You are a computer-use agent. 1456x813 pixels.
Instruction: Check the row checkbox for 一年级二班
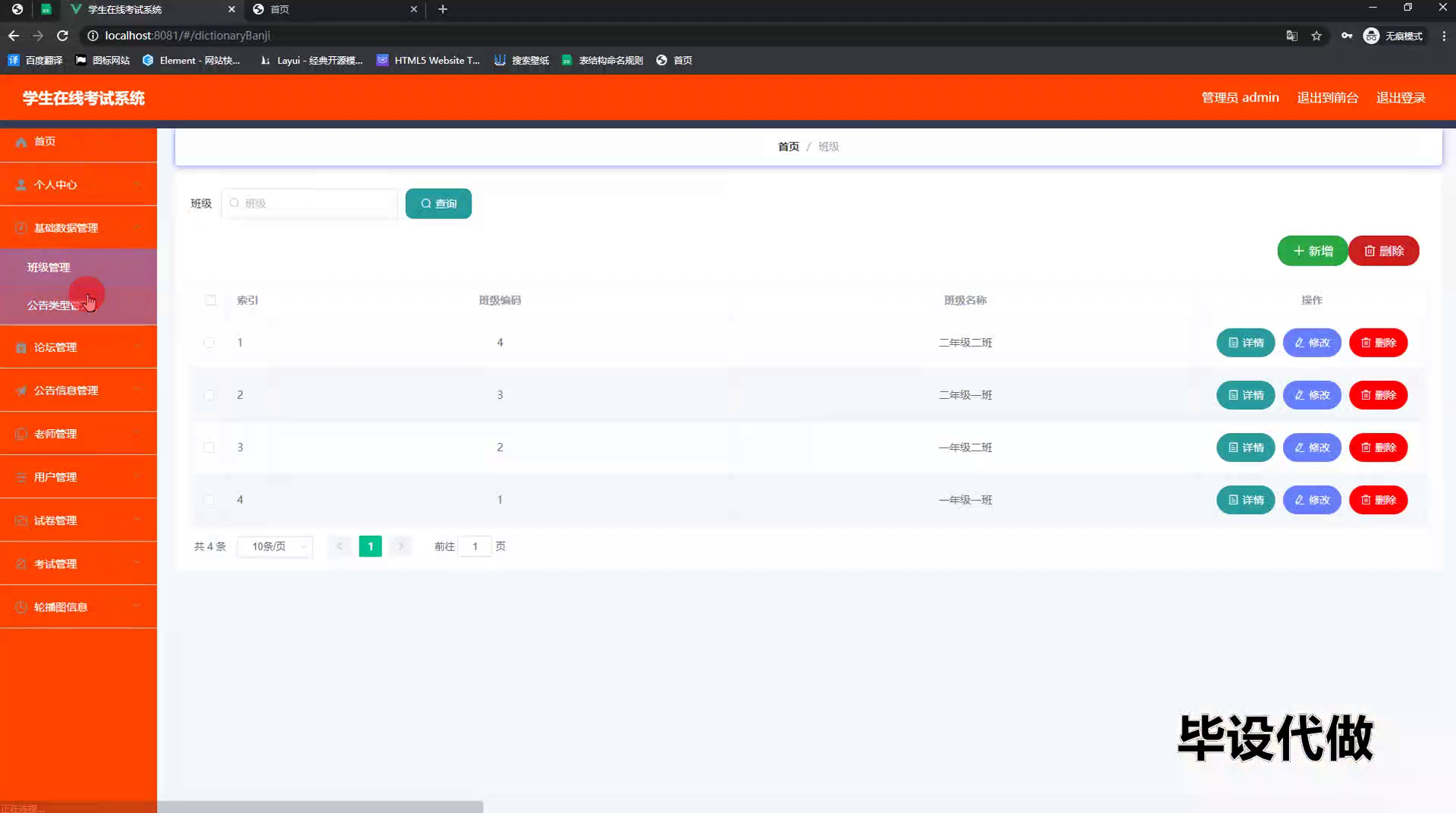tap(209, 447)
